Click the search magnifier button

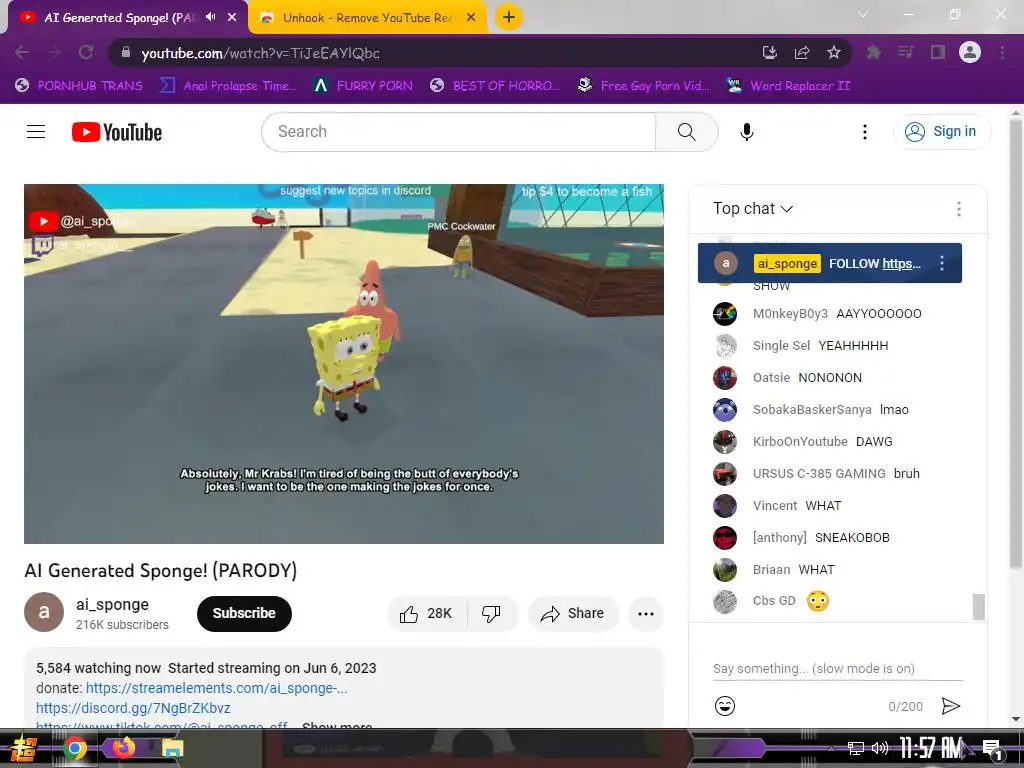686,132
